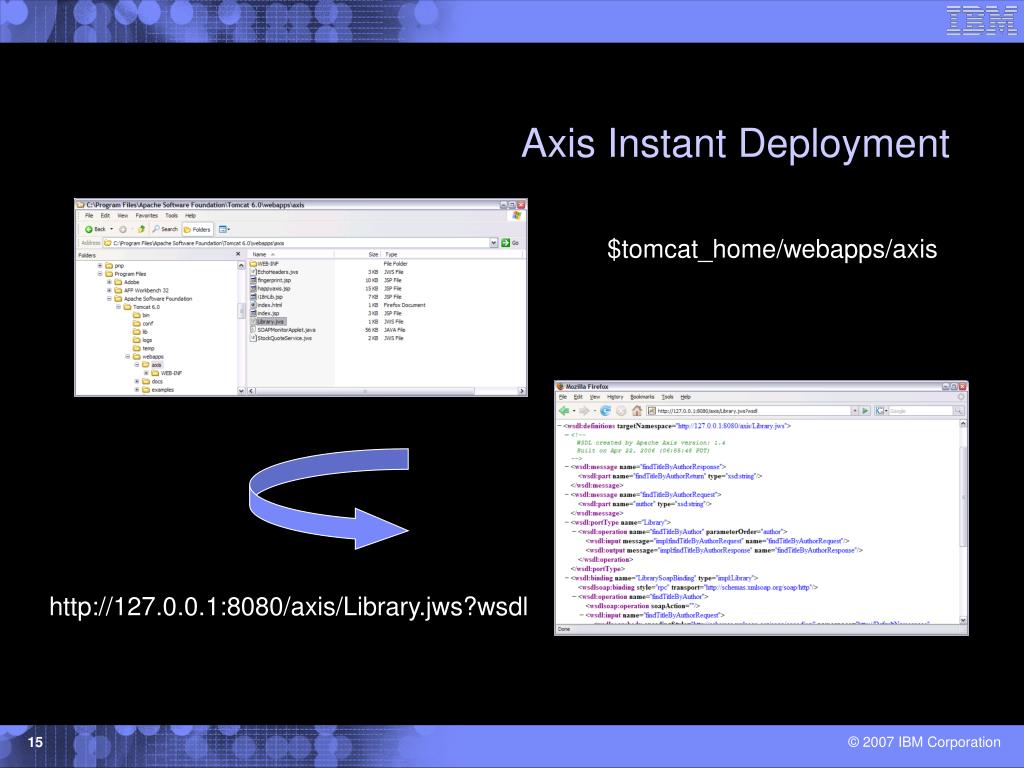The height and width of the screenshot is (768, 1024).
Task: Select SOAPMonitorApplet.java file
Action: 282,330
